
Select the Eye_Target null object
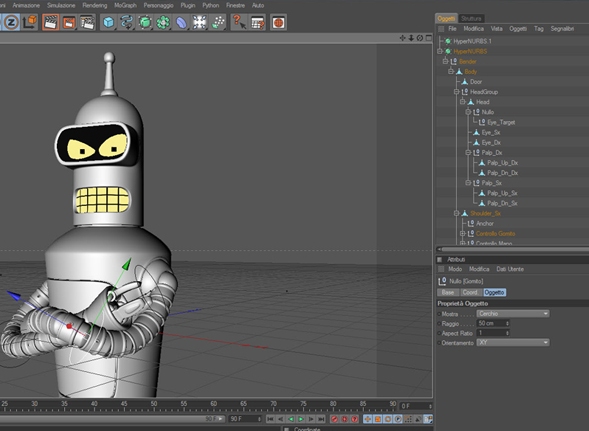501,122
